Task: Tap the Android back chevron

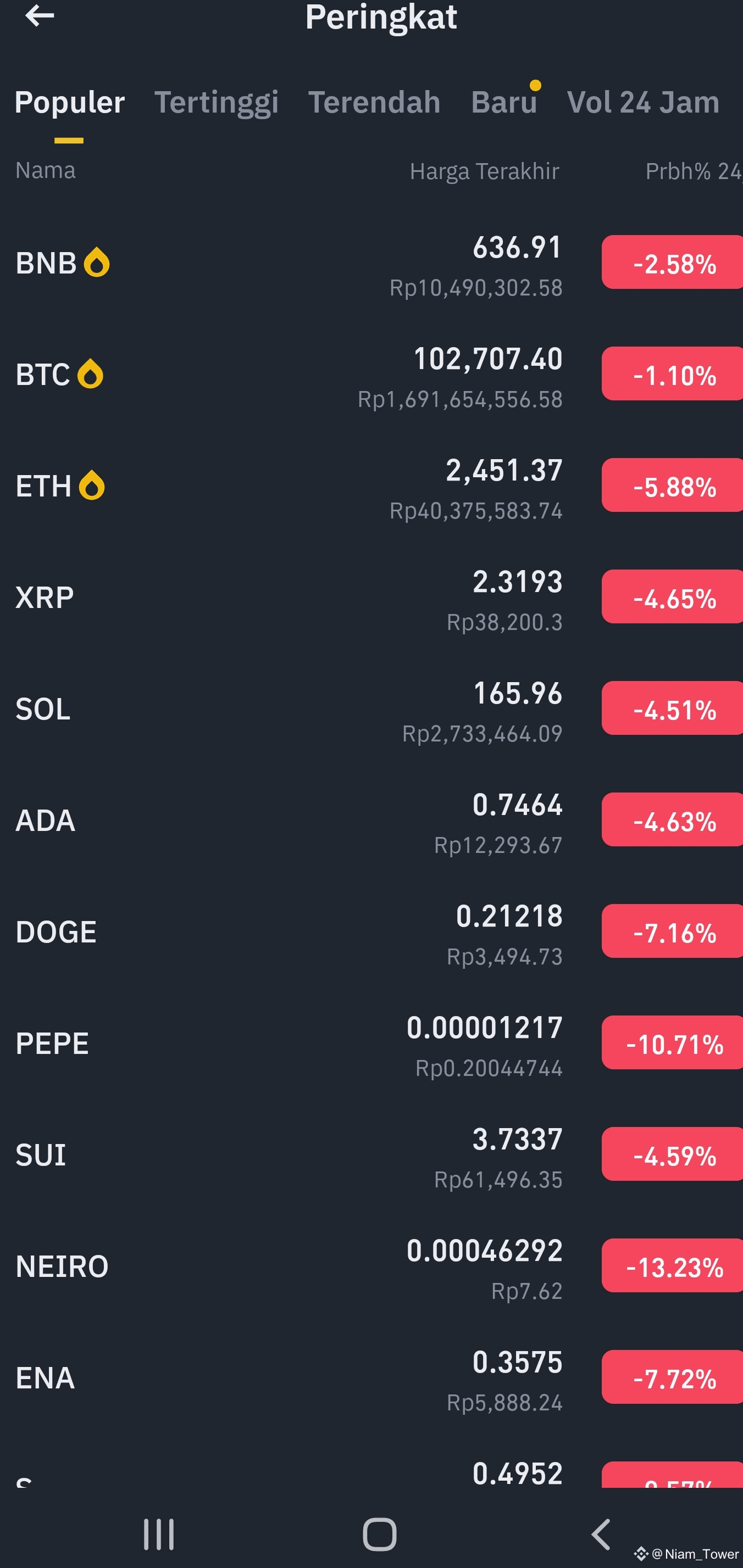Action: 601,1534
